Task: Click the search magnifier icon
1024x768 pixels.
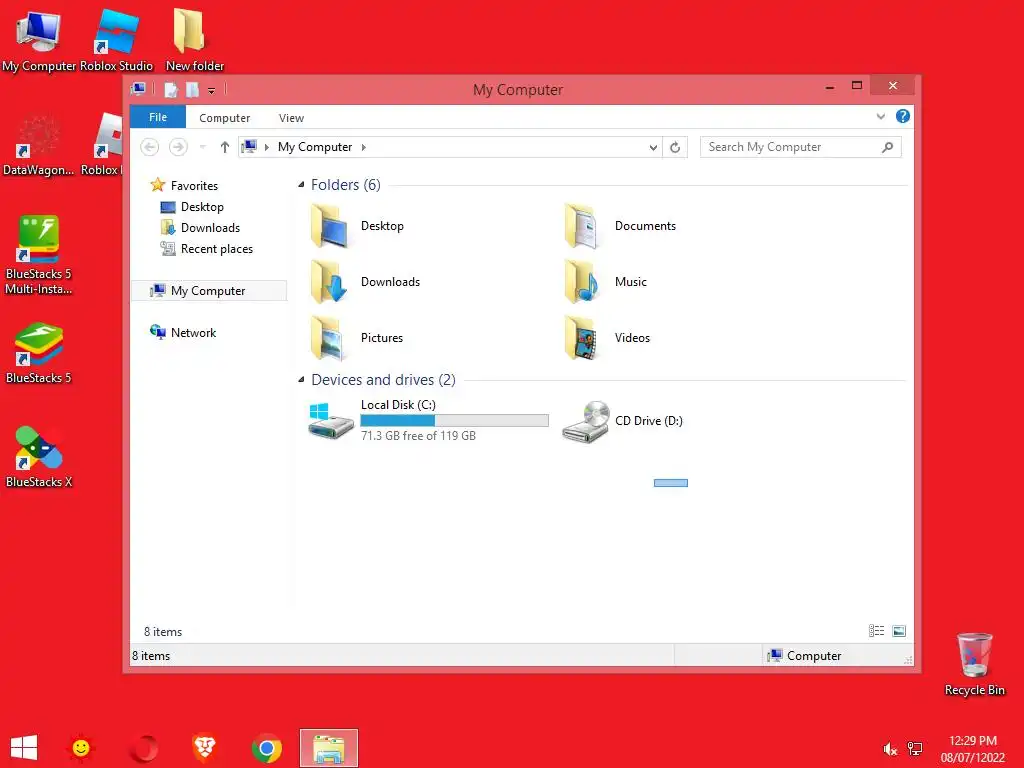Action: coord(887,147)
